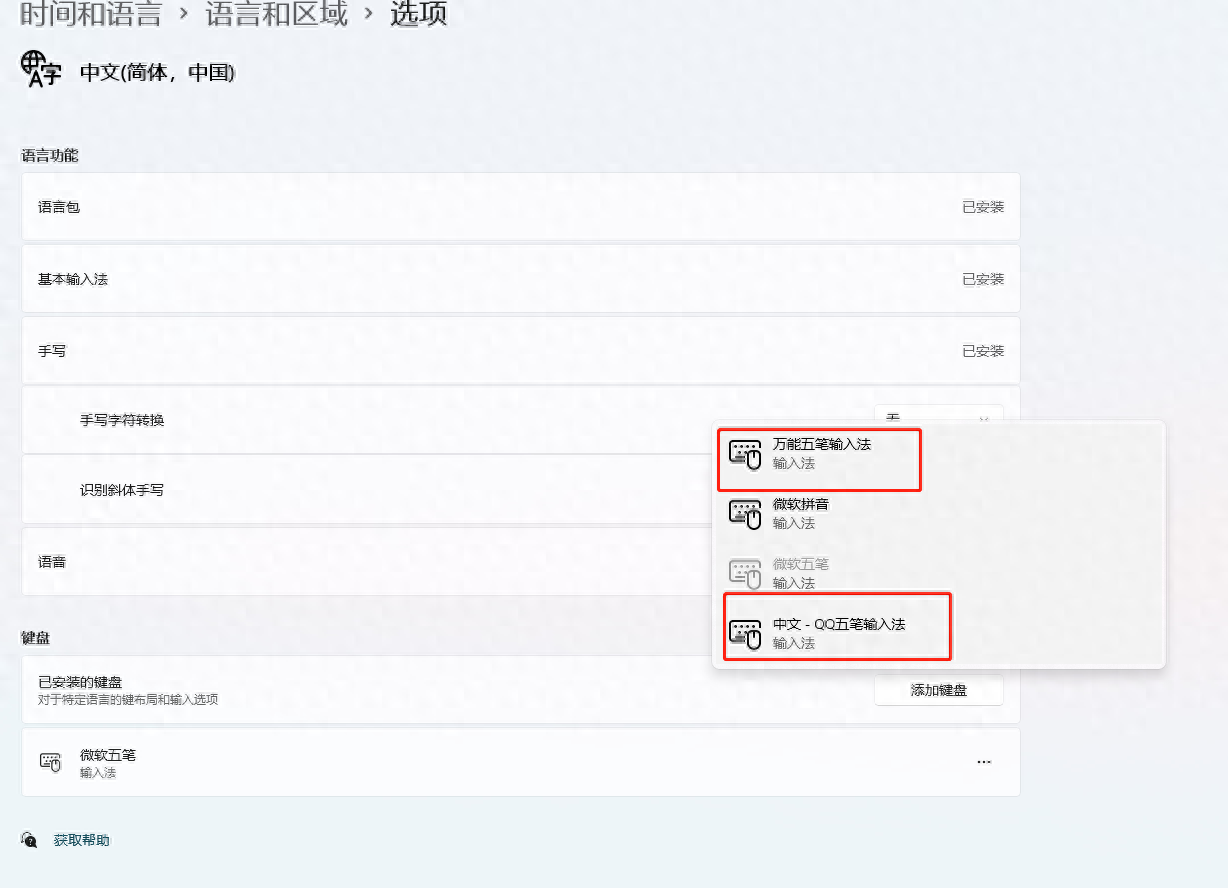The image size is (1228, 888).
Task: Open the 手写字符转换 dropdown
Action: click(938, 418)
